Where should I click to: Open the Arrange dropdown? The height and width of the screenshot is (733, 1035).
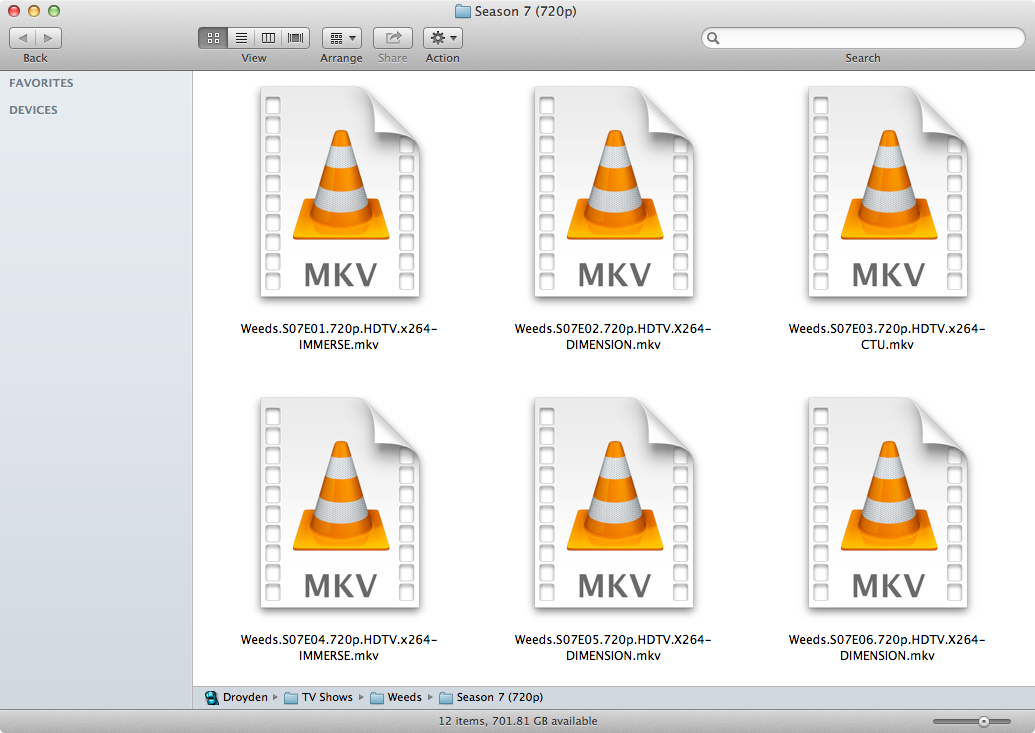342,38
